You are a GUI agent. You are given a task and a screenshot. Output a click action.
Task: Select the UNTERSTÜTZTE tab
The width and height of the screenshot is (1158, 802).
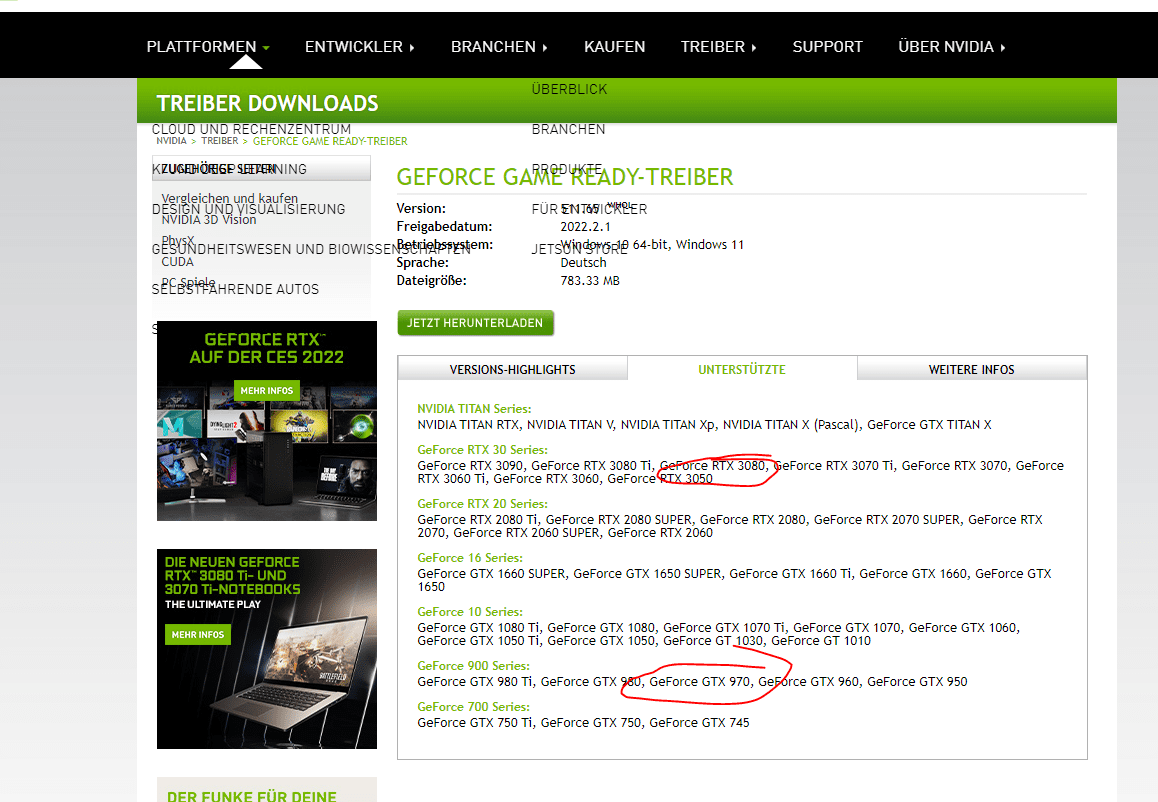tap(742, 369)
